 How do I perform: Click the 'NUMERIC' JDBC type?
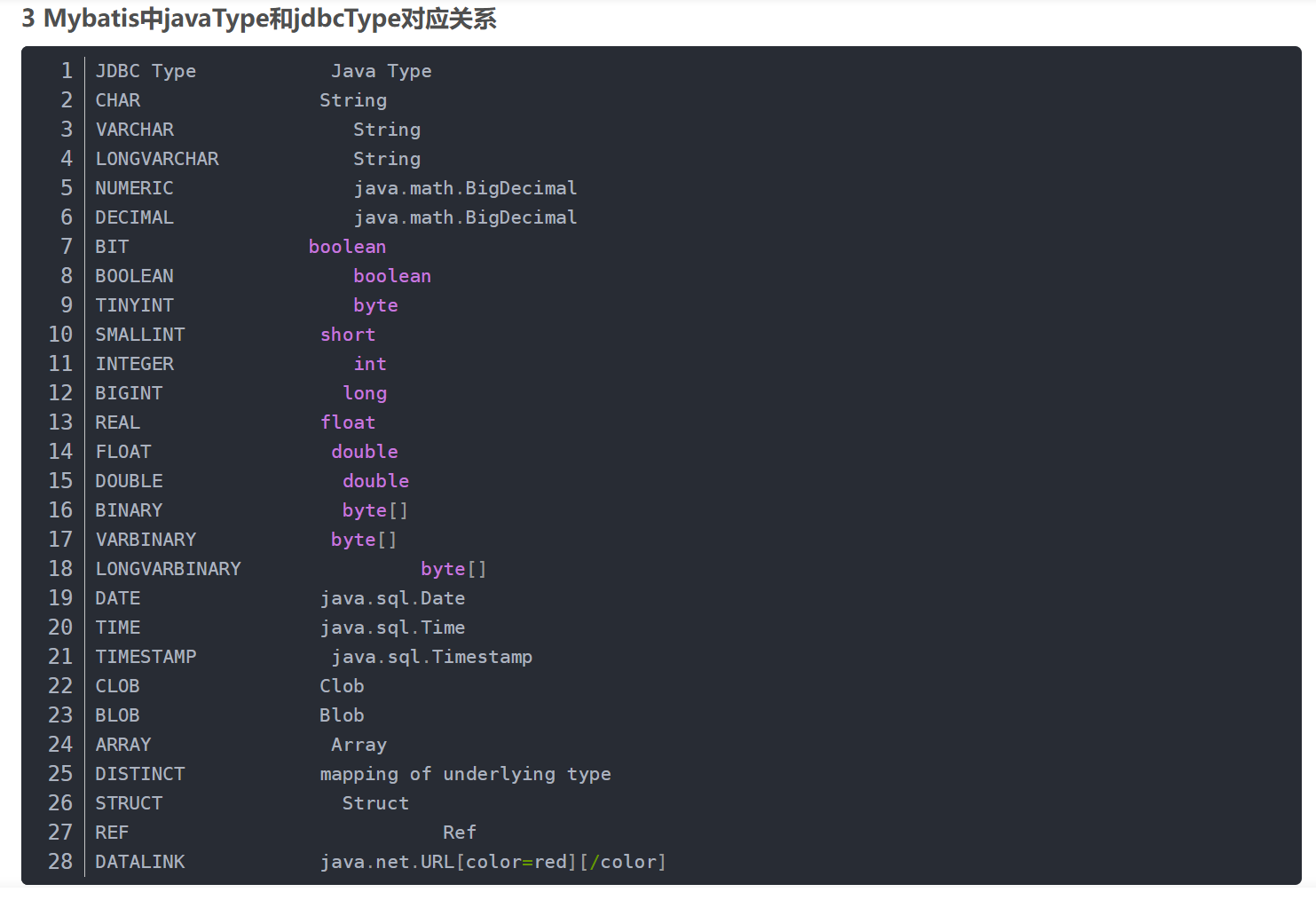click(135, 188)
